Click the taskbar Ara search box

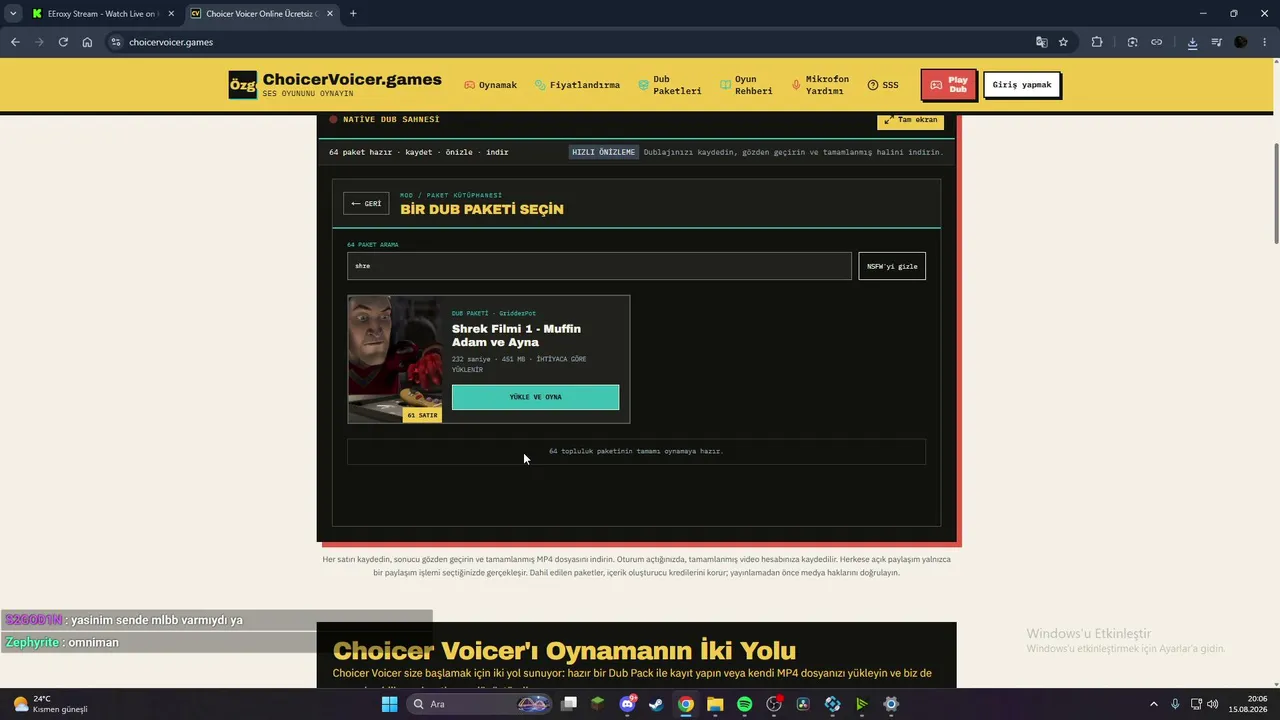click(480, 704)
